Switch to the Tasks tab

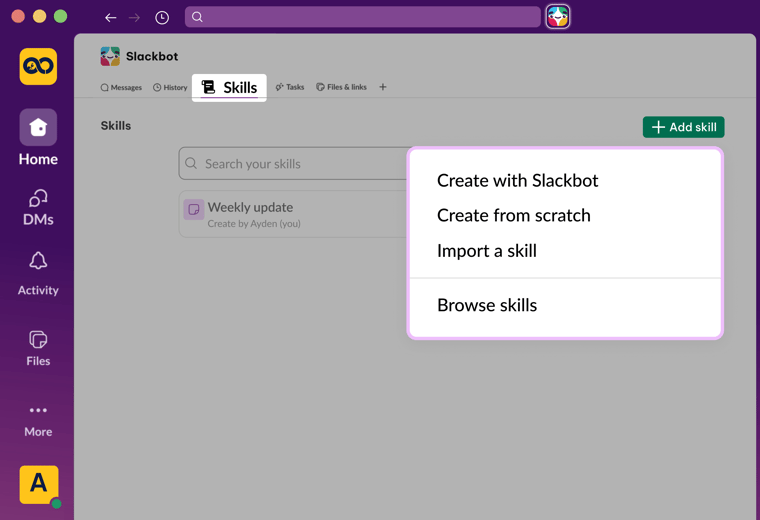click(x=290, y=87)
